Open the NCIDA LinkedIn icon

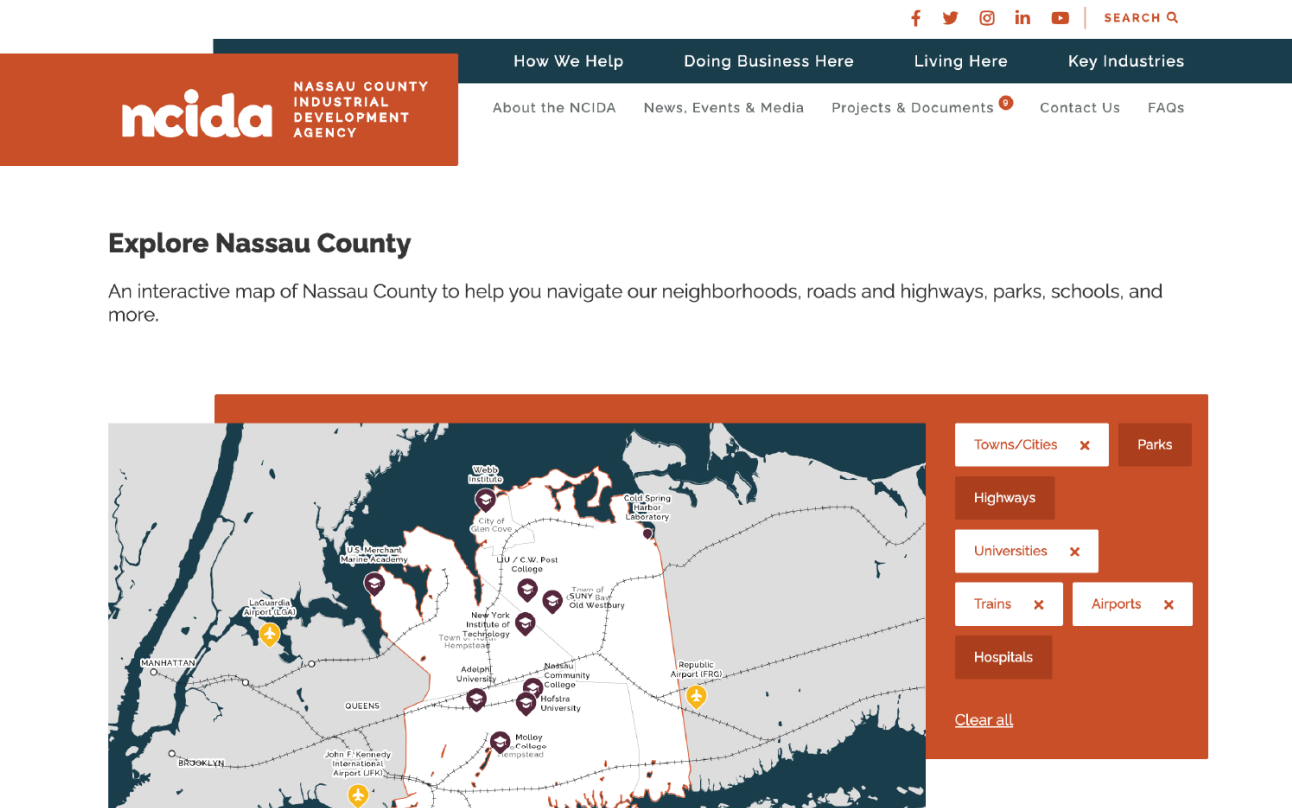click(x=1022, y=18)
